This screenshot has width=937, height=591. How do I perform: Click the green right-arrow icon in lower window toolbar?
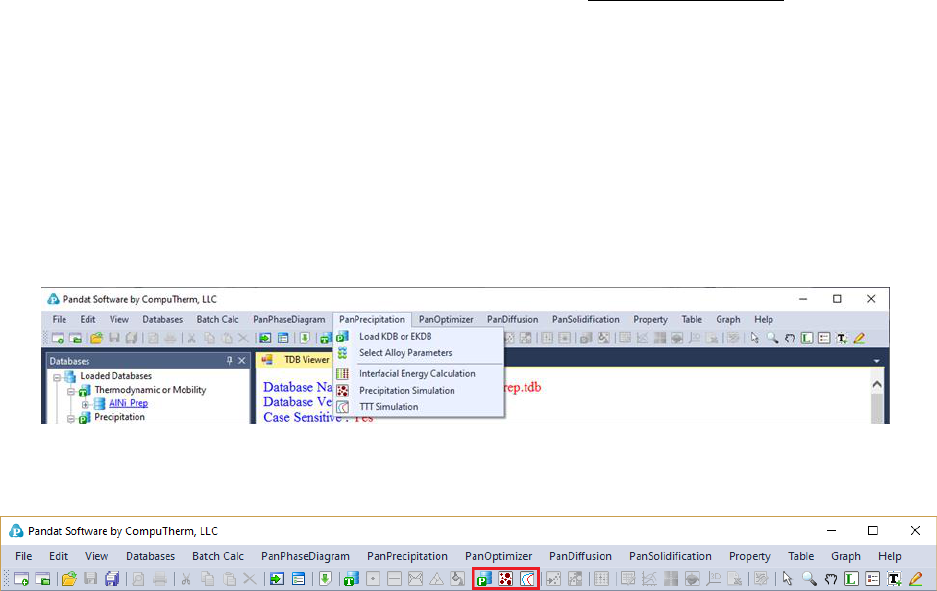[277, 578]
